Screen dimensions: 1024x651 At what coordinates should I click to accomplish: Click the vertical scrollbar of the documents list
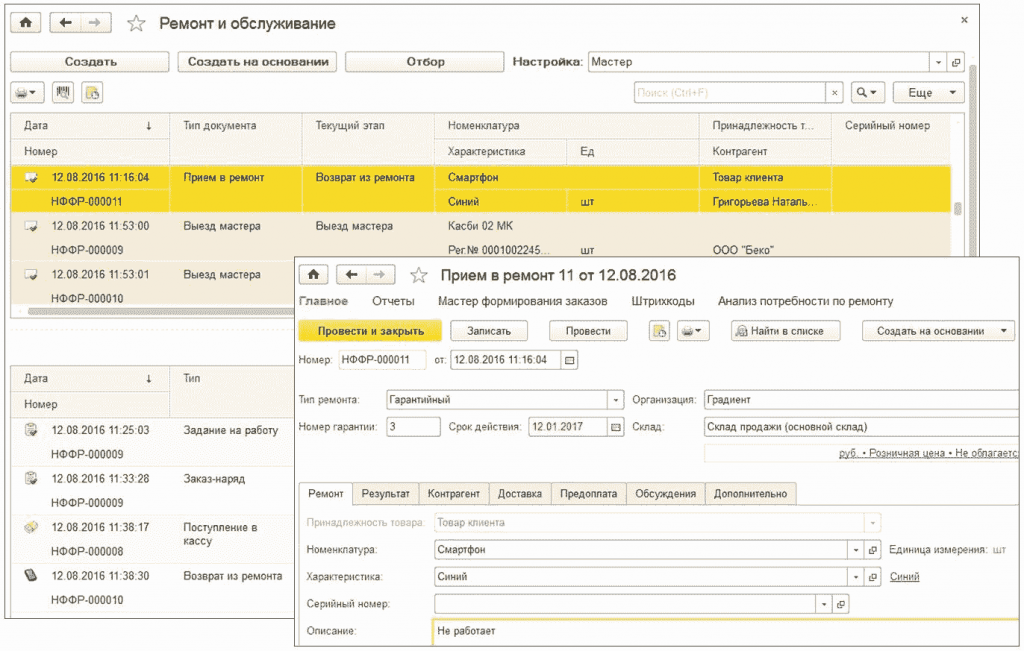tap(957, 209)
